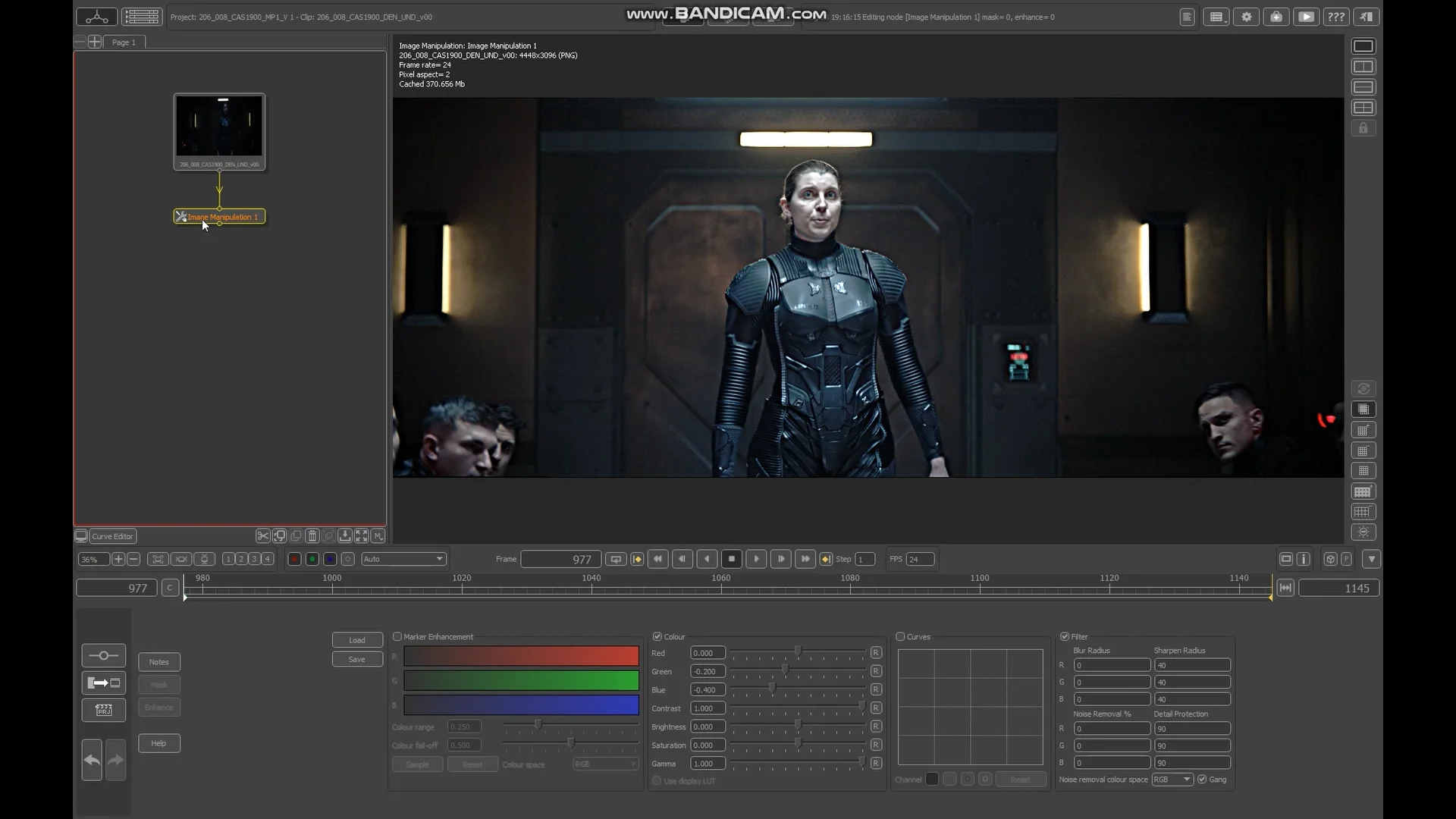Open the tutorial video play icon
The height and width of the screenshot is (819, 1456).
coord(1306,17)
